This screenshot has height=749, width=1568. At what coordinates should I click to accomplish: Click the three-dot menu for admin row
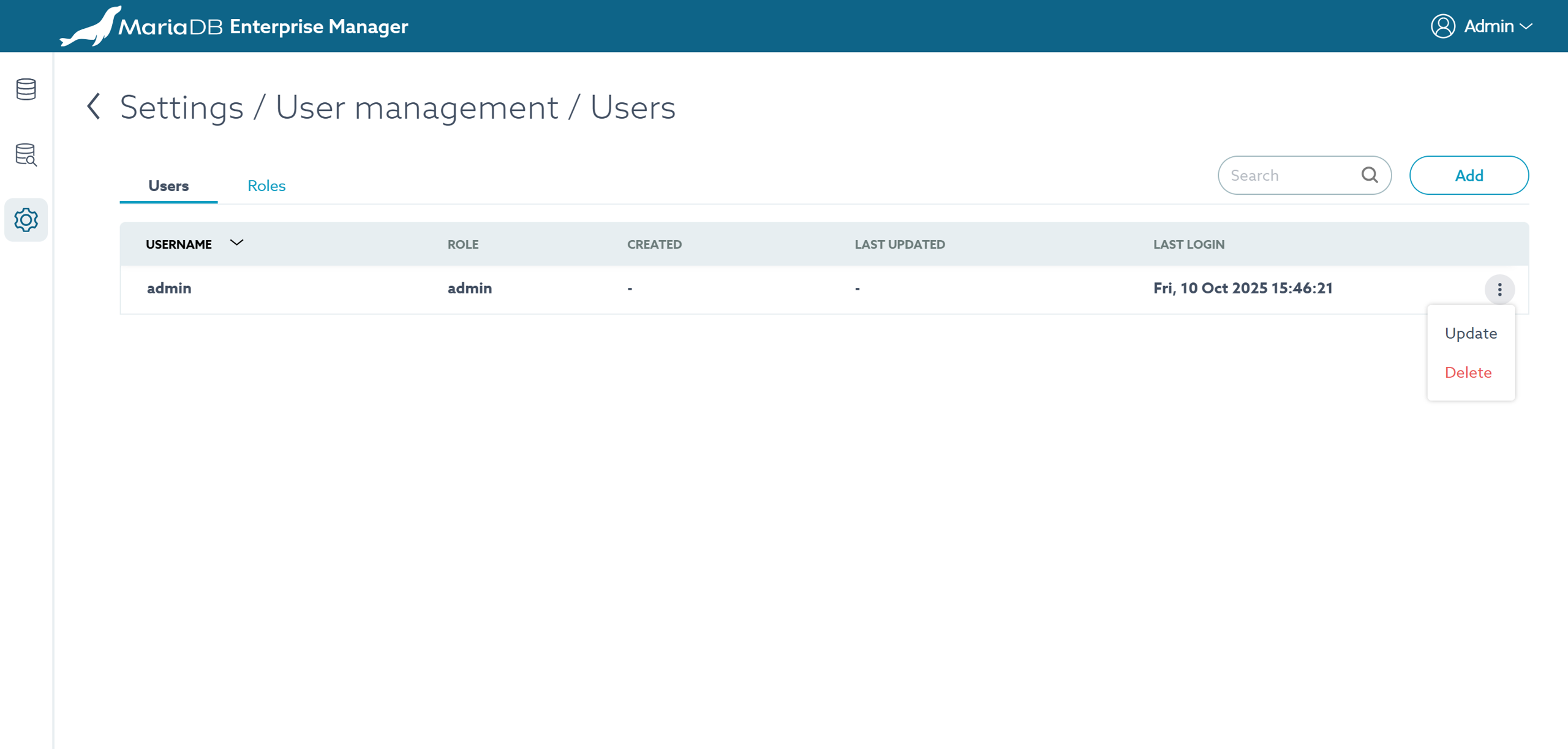click(1499, 290)
